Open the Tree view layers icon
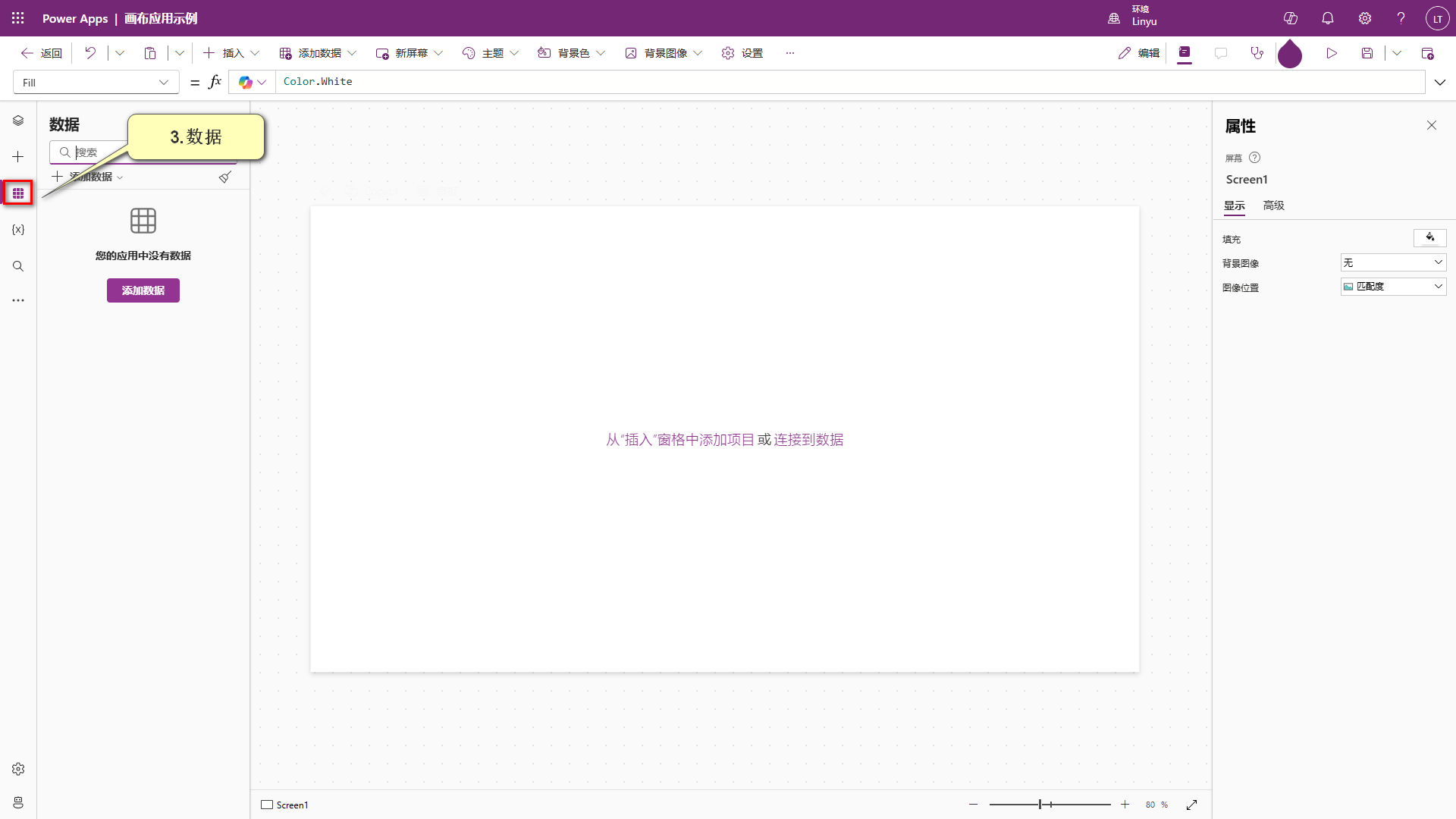Viewport: 1456px width, 819px height. 18,121
